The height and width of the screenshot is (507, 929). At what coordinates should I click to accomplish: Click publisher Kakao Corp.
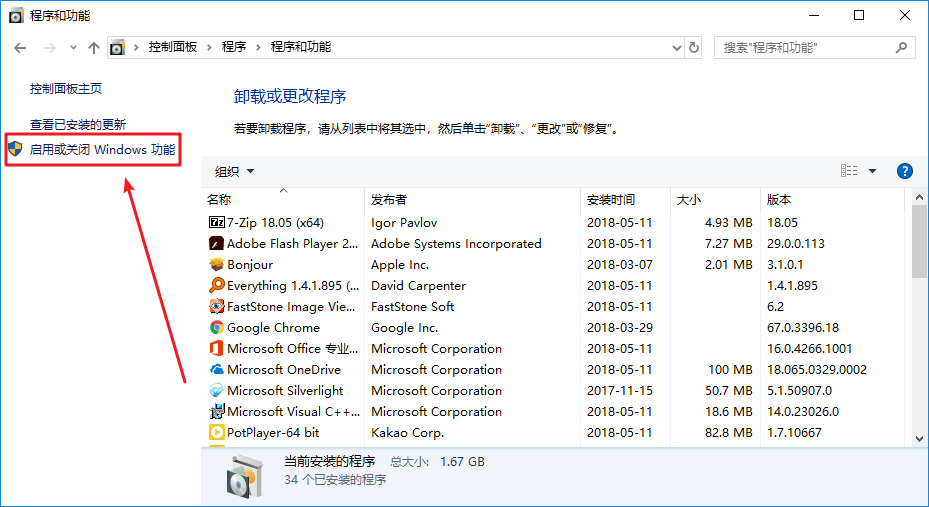(408, 432)
